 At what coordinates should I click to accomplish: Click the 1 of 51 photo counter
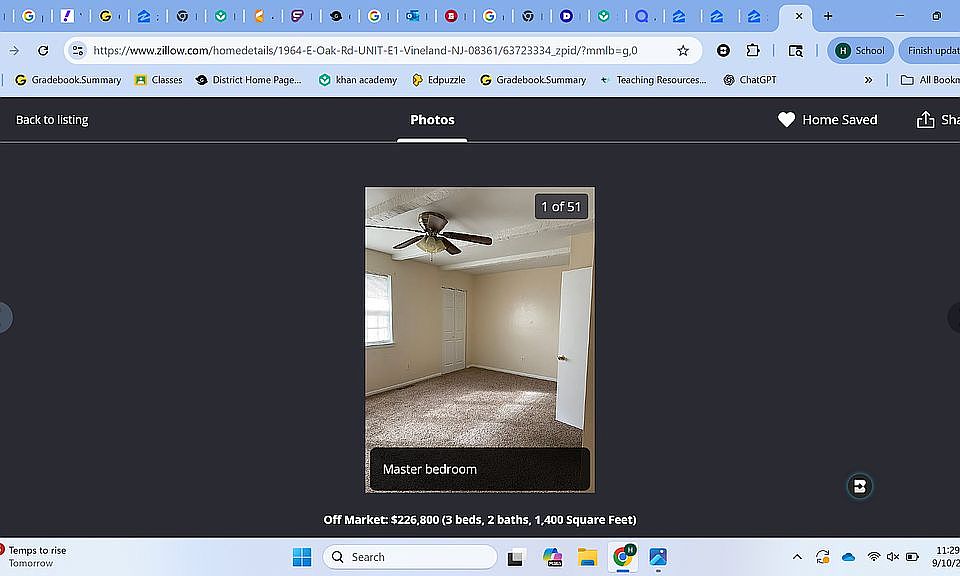[561, 207]
